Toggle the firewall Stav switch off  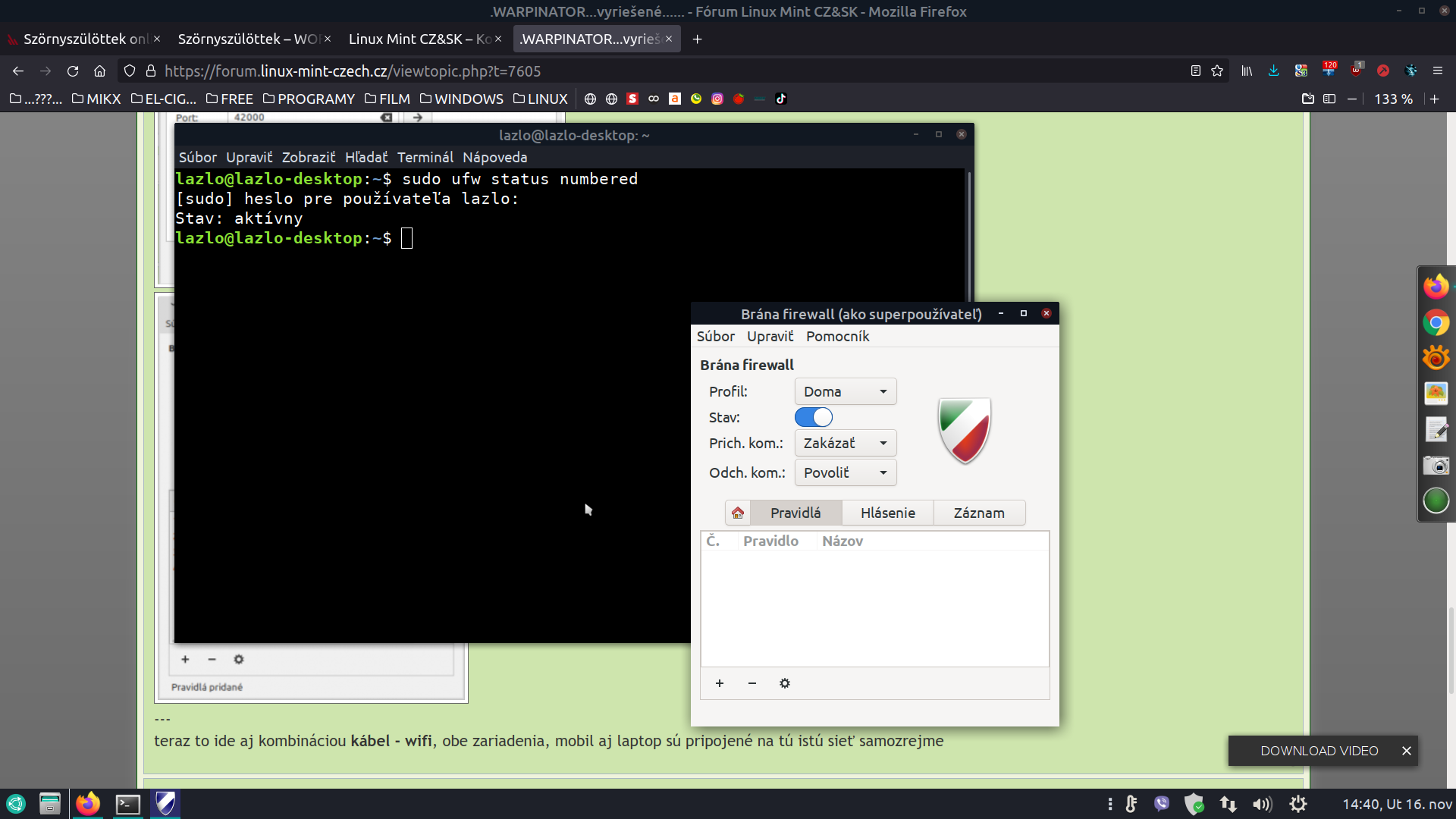pyautogui.click(x=813, y=417)
